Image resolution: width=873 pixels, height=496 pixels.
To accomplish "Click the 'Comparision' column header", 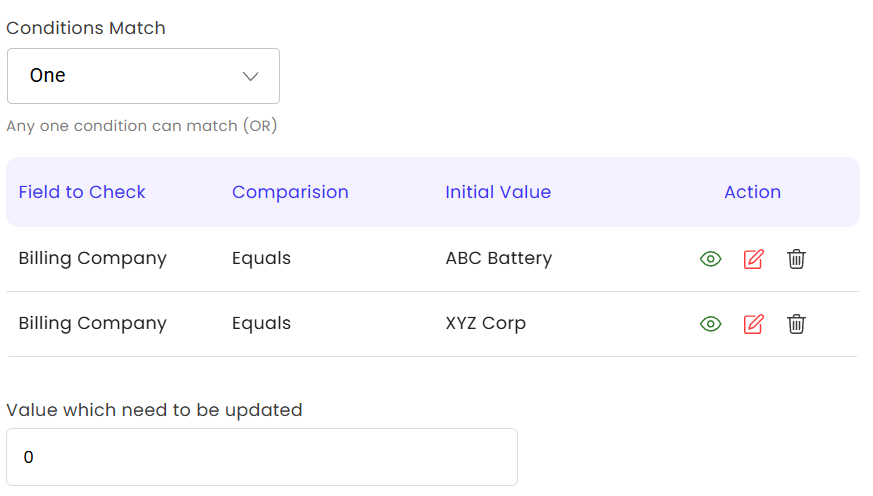I will (290, 192).
